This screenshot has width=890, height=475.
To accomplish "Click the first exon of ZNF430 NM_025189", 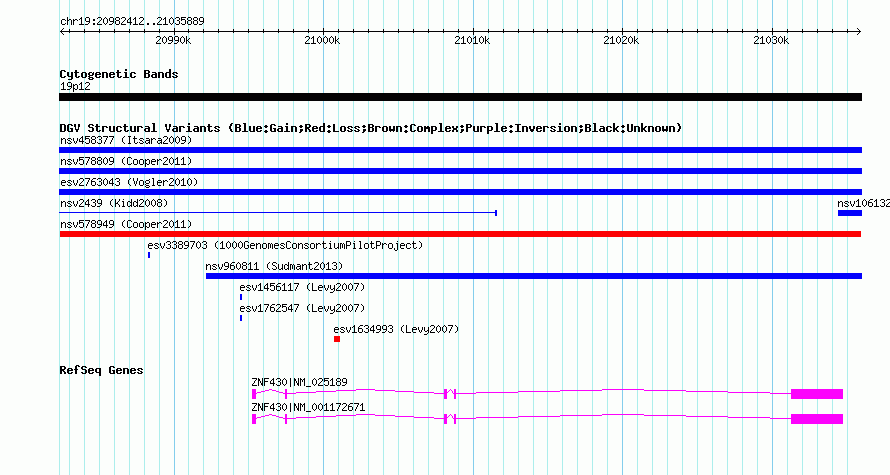I will pos(254,394).
